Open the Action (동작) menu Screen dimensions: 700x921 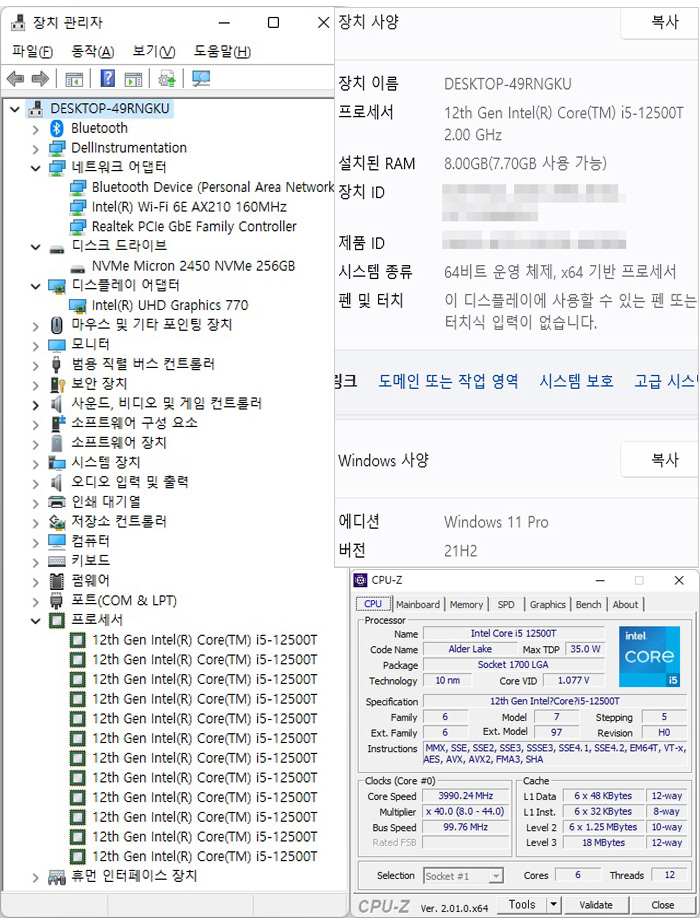[93, 52]
